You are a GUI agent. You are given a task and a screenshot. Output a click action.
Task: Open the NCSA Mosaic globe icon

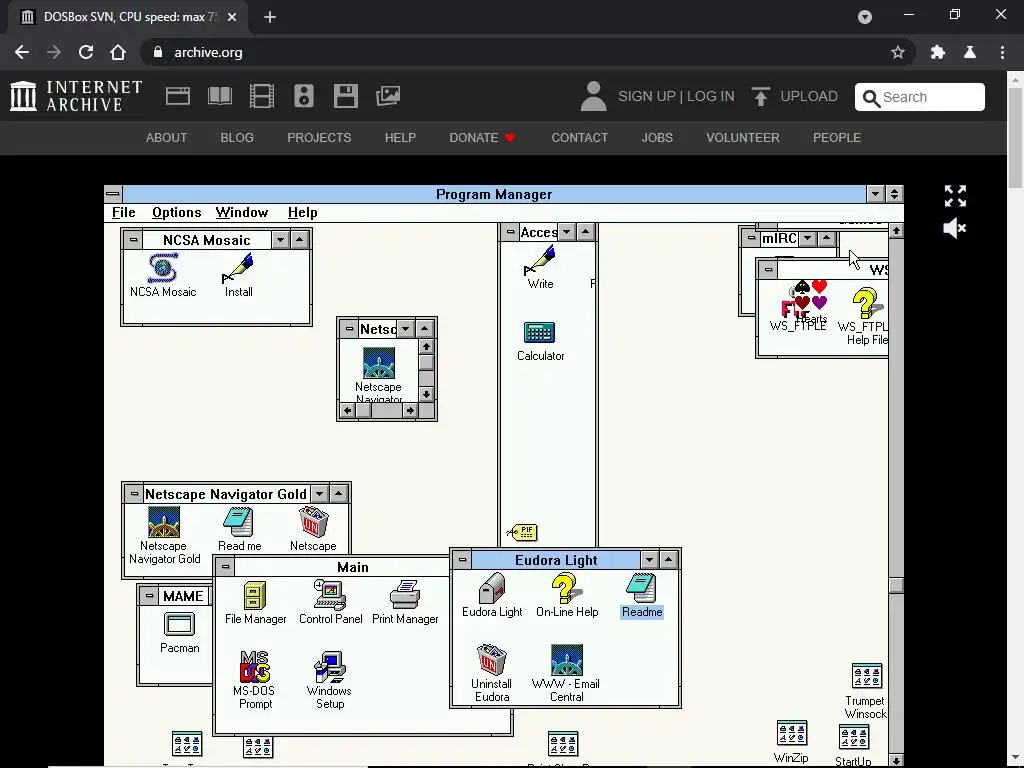point(163,268)
